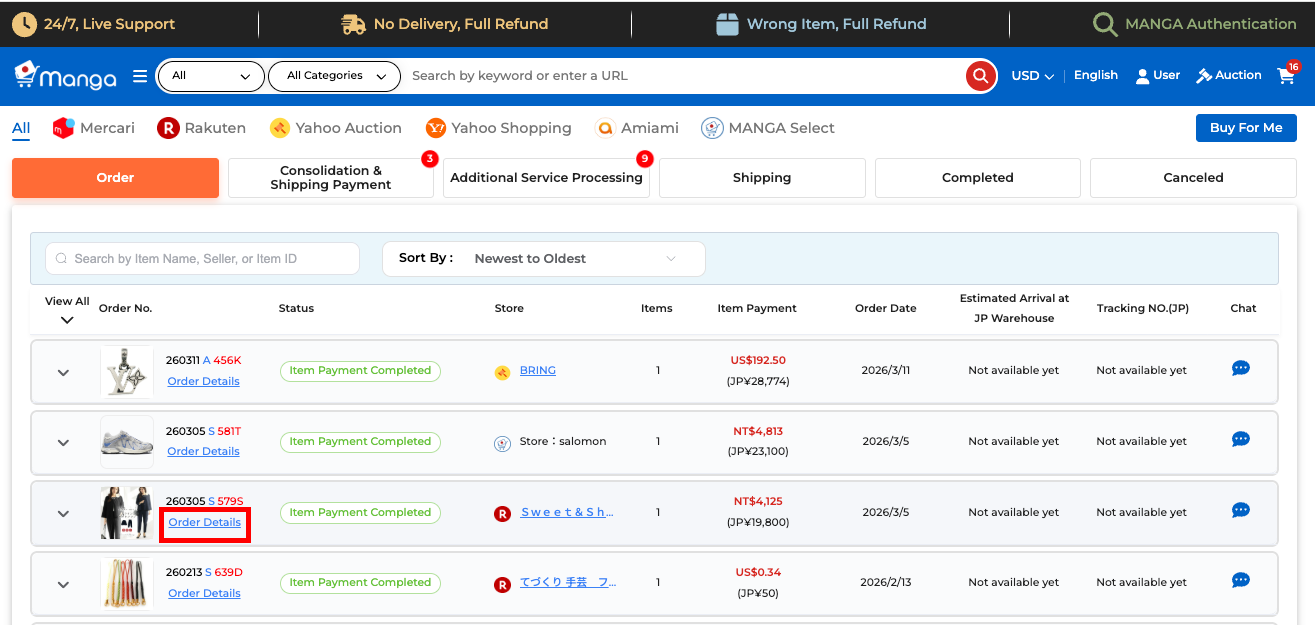Click the Buy For Me button
The image size is (1315, 625).
(x=1245, y=128)
